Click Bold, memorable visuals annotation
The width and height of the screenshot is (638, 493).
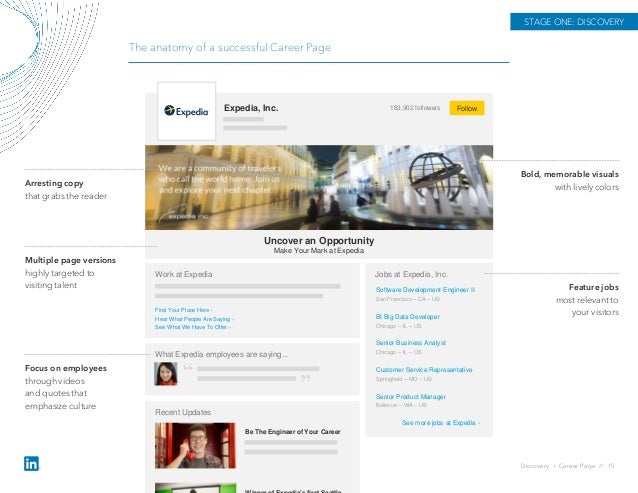coord(570,180)
